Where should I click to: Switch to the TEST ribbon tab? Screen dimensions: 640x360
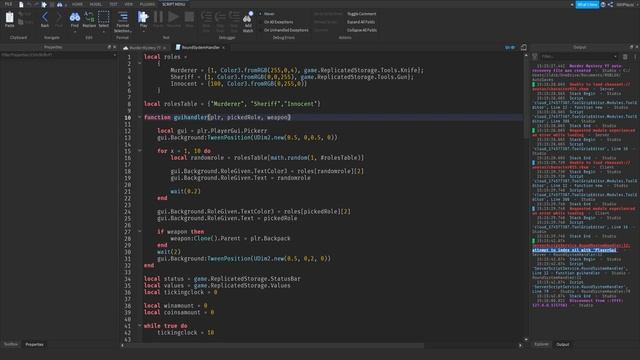click(x=113, y=4)
